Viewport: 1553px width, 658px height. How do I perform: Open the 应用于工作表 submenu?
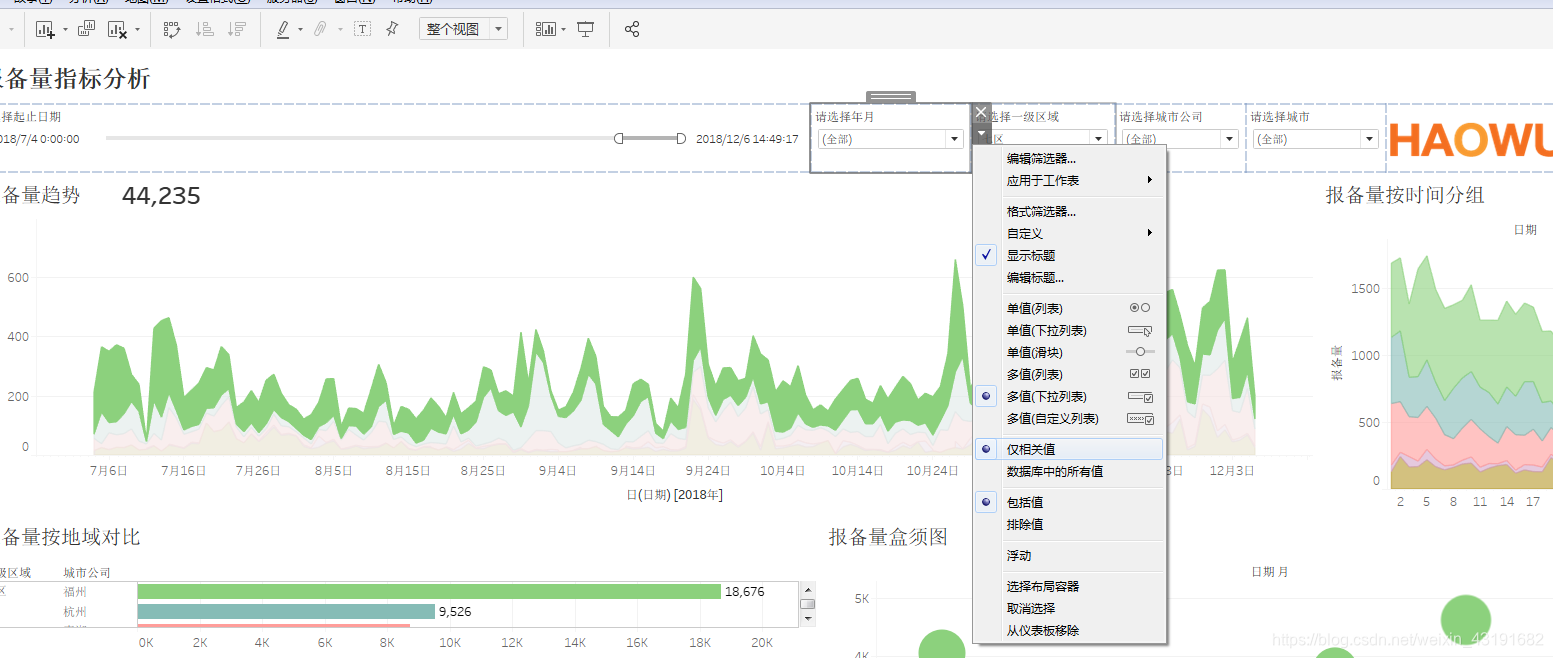click(1069, 181)
